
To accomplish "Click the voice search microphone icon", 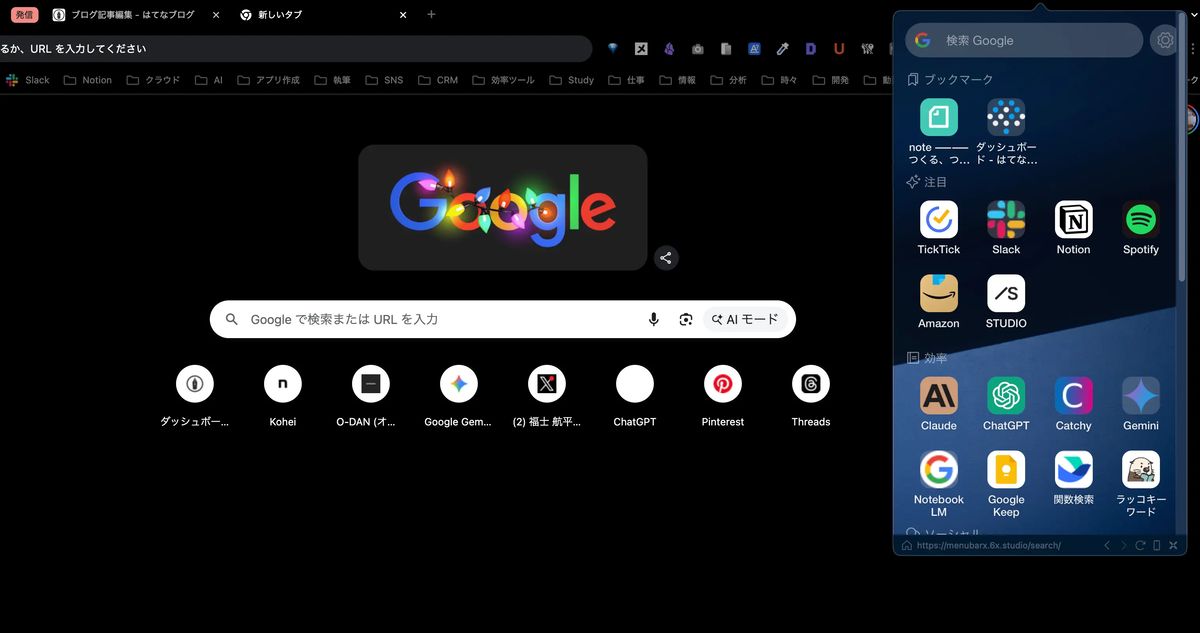I will click(x=654, y=320).
